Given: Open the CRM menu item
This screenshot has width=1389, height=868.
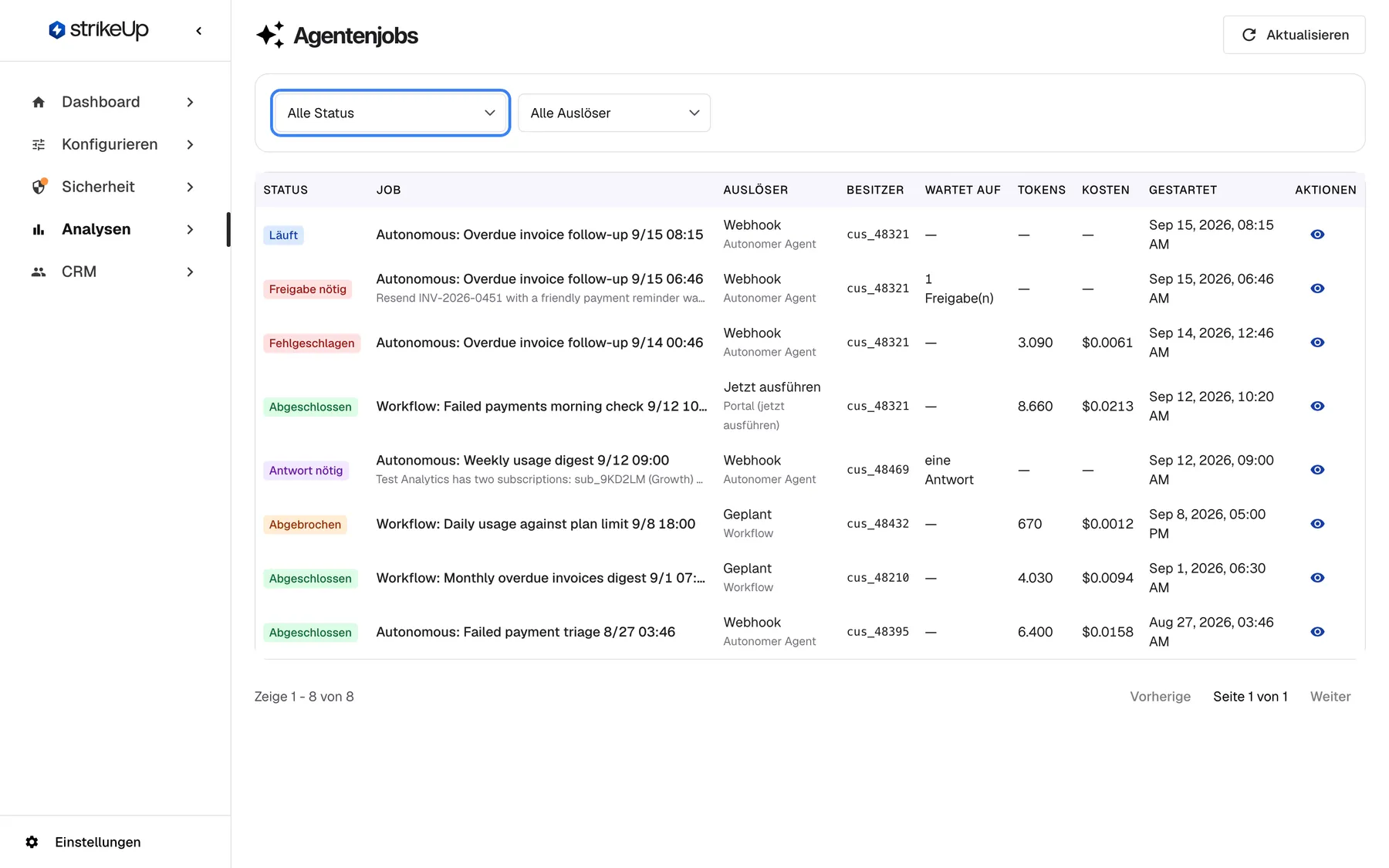Looking at the screenshot, I should (115, 272).
